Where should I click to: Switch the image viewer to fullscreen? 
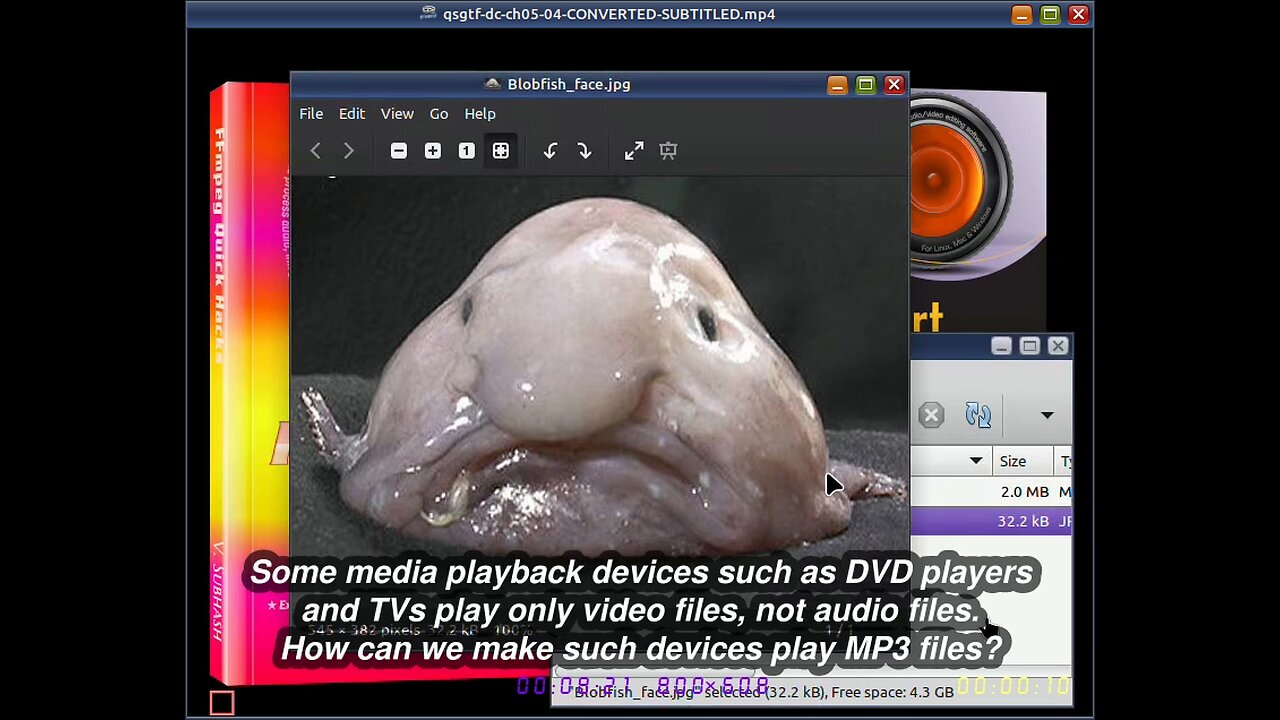click(634, 151)
